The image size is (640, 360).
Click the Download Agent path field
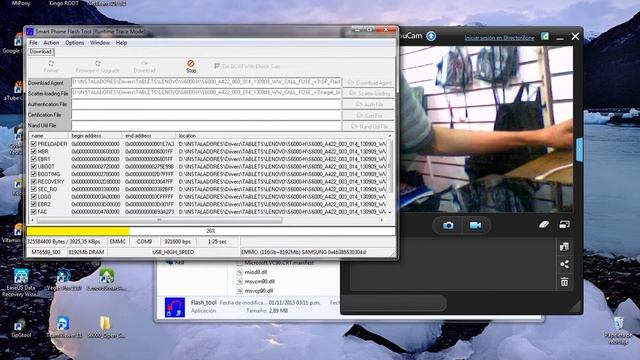207,82
